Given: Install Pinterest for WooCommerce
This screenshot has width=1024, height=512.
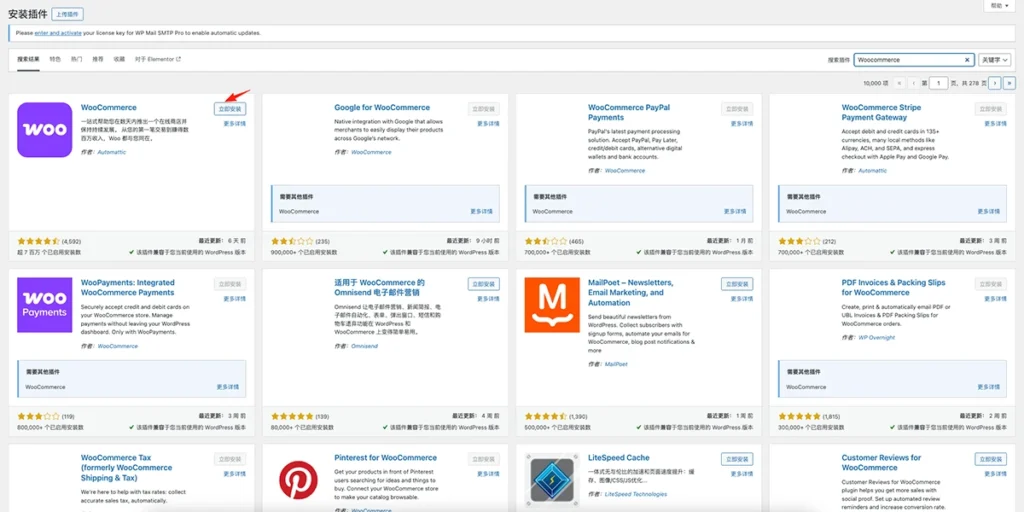Looking at the screenshot, I should click(483, 459).
